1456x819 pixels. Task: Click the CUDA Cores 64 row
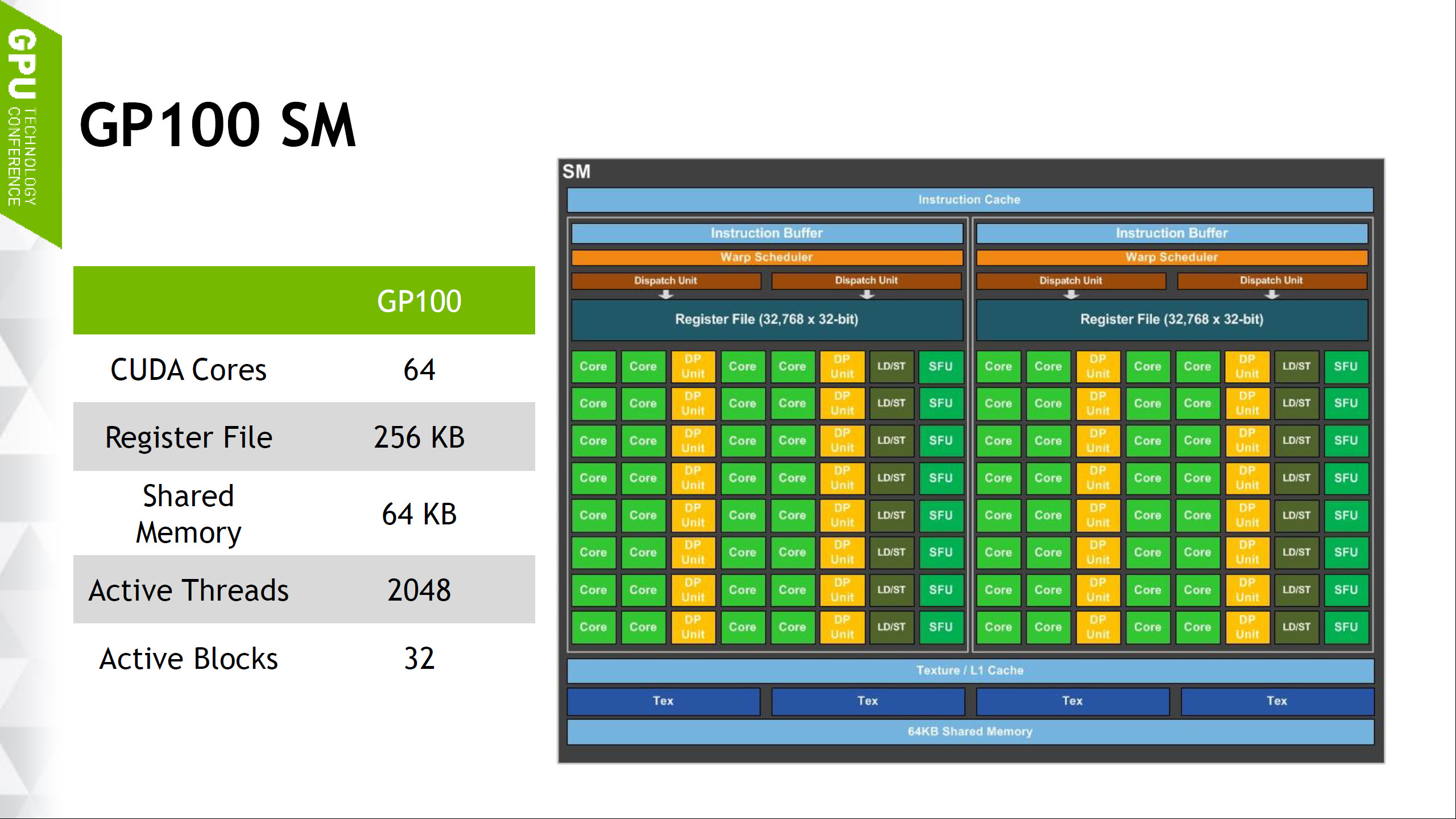[x=284, y=369]
